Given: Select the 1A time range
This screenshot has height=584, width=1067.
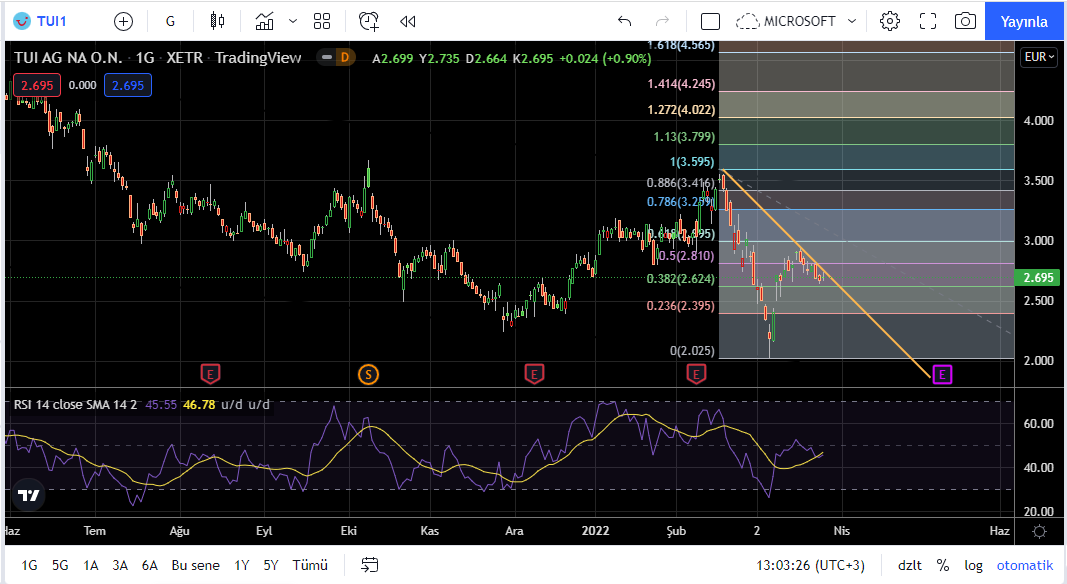Looking at the screenshot, I should point(91,565).
